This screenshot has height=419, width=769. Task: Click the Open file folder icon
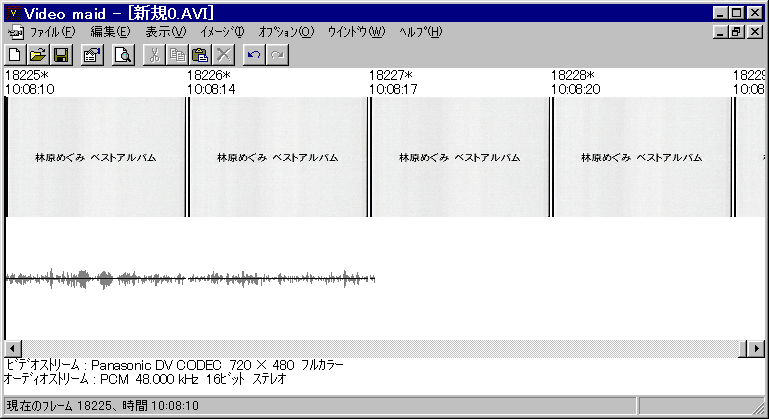coord(37,55)
